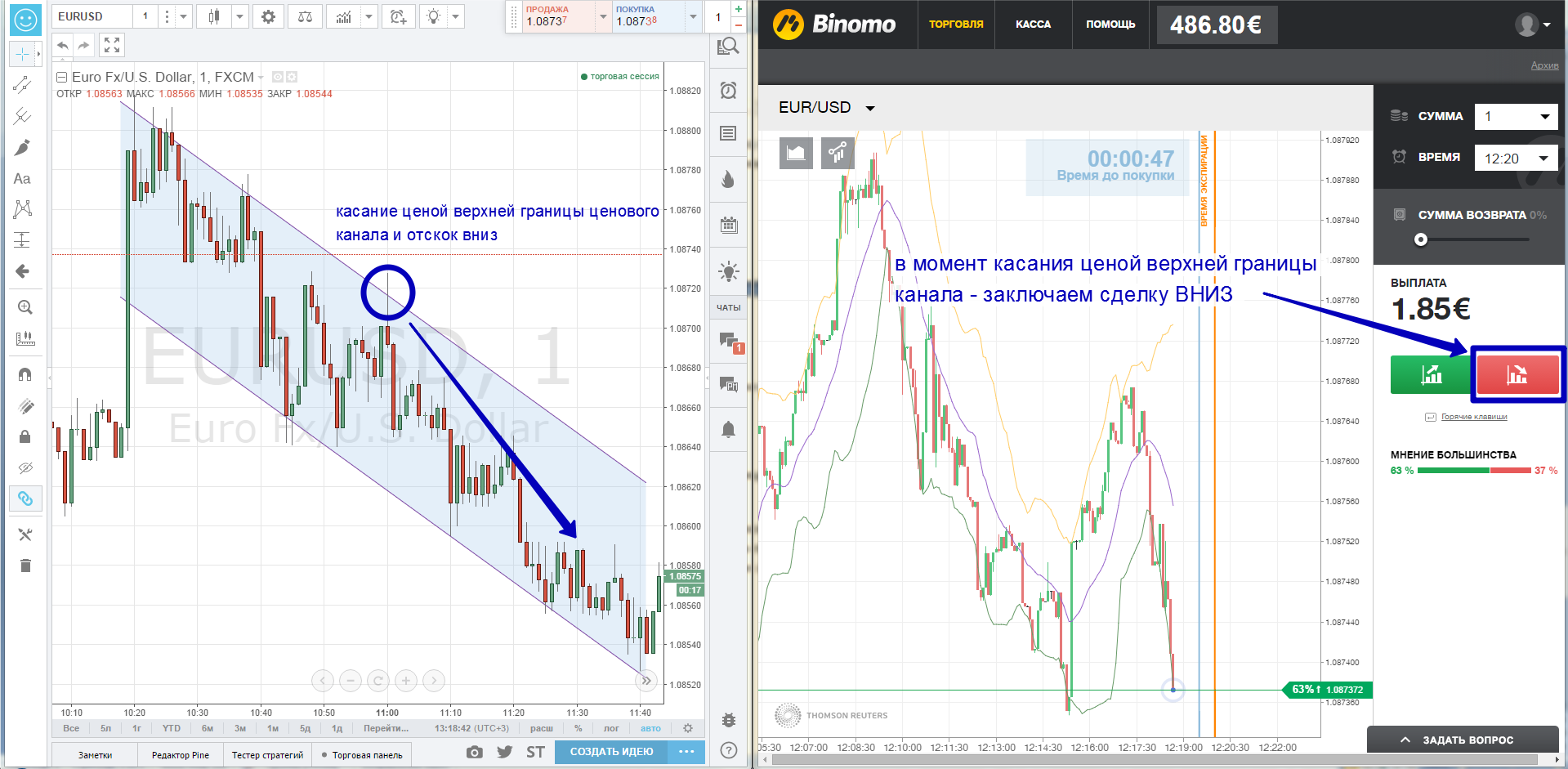1568x769 pixels.
Task: Toggle logarithmic scale 'лог'
Action: tap(611, 728)
